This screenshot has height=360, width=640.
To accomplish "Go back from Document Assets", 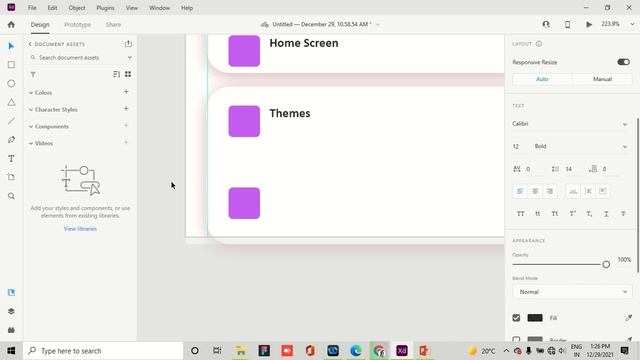I will tap(30, 44).
